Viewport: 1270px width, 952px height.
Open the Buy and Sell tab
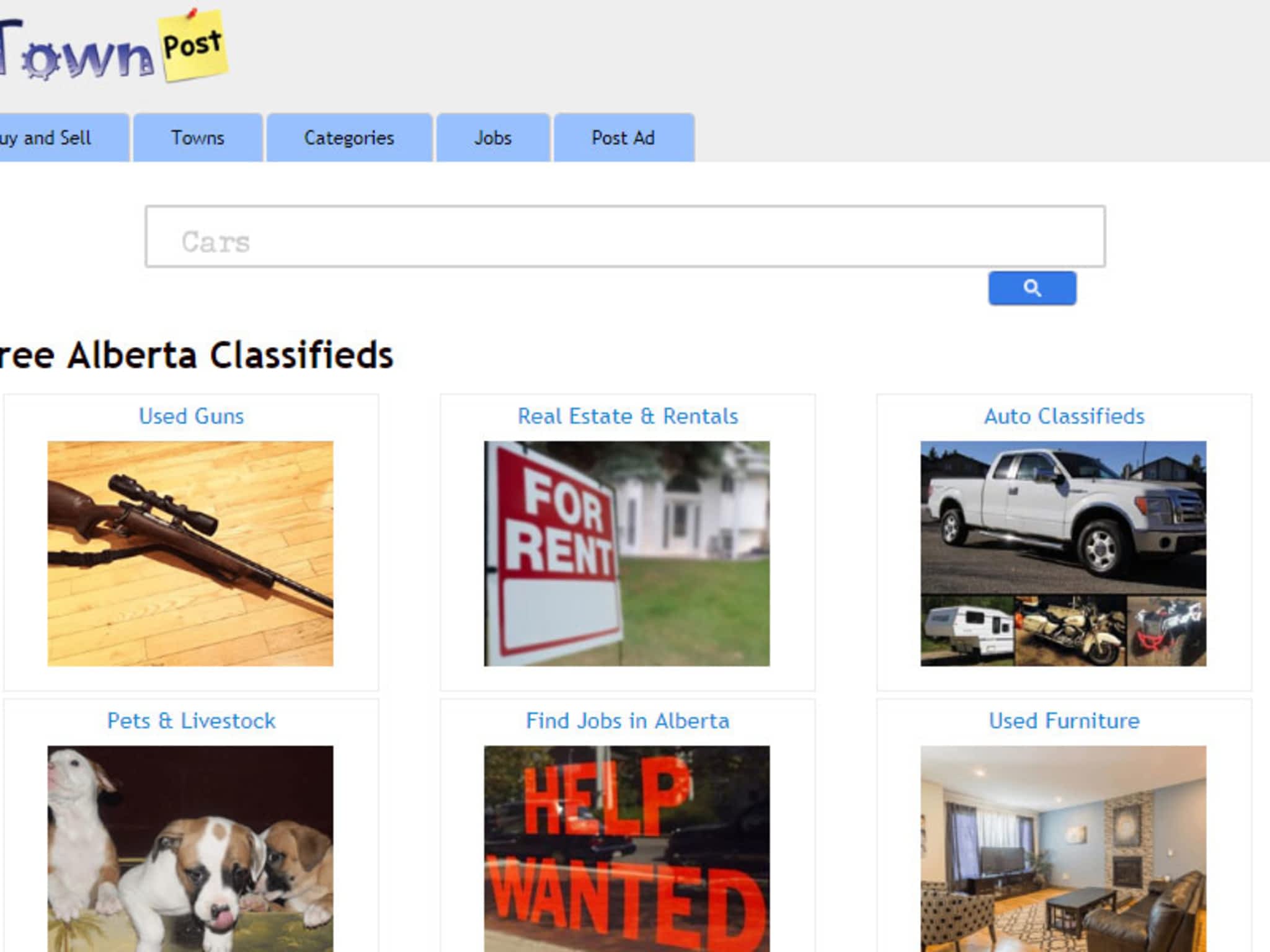[64, 138]
